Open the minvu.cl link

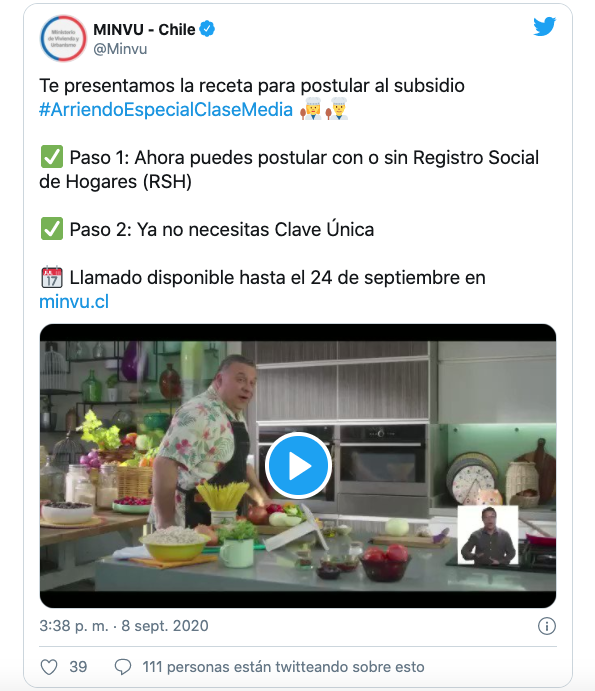[74, 302]
